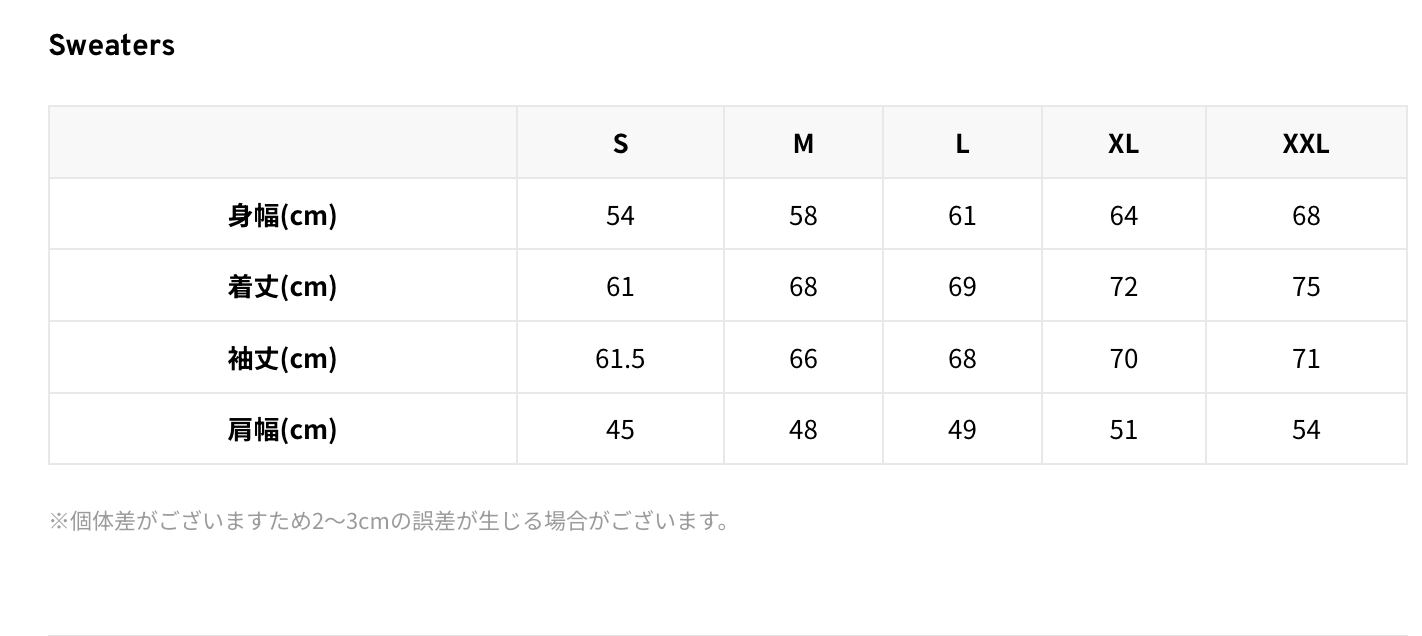
Task: Click the 61.5 value in the S column
Action: pyautogui.click(x=620, y=358)
